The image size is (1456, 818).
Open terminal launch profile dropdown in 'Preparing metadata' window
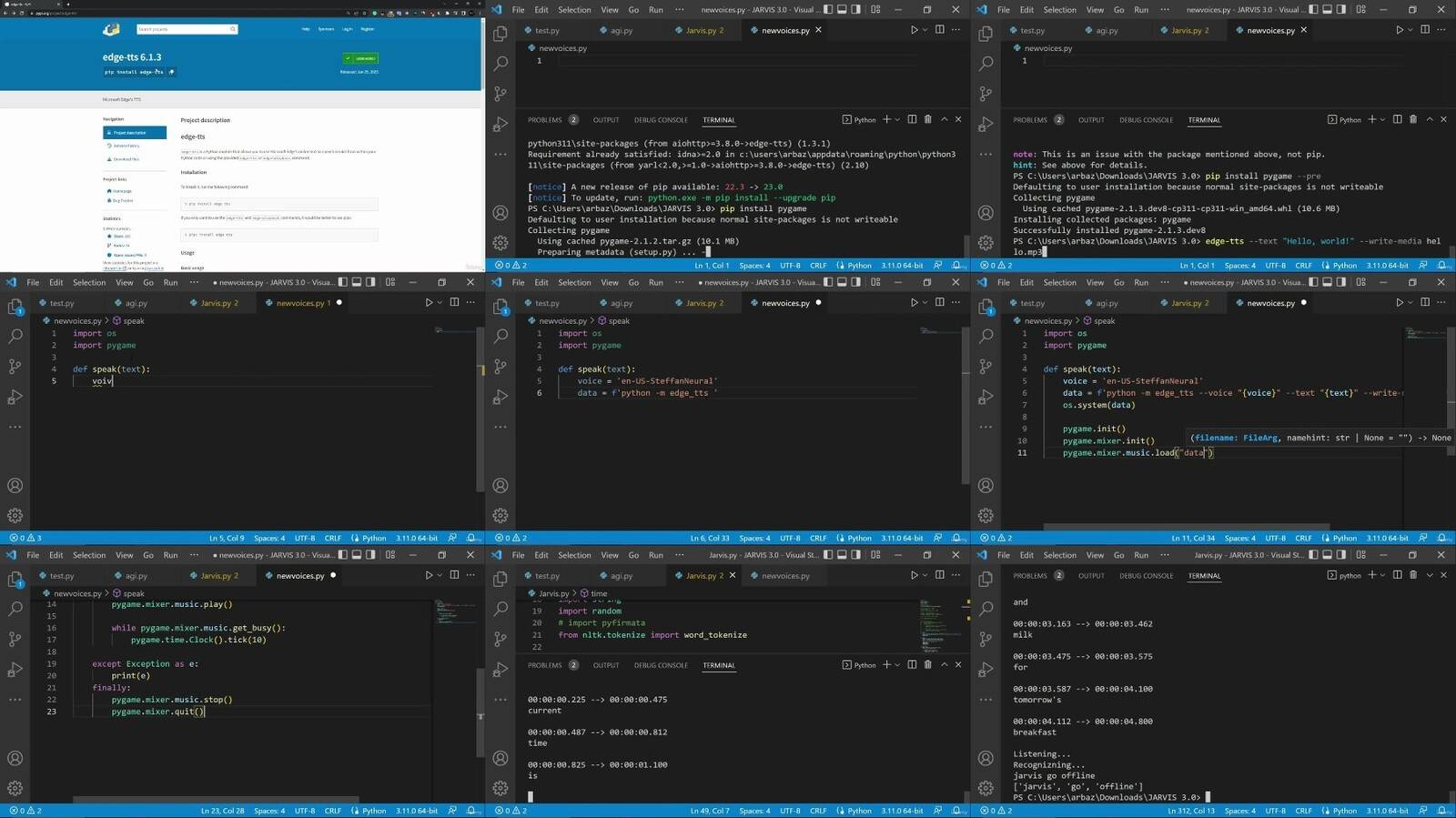point(898,119)
